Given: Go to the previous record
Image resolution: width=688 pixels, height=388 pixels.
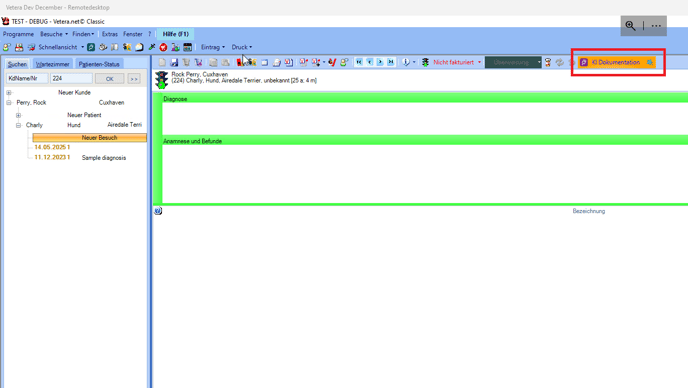Looking at the screenshot, I should 369,62.
